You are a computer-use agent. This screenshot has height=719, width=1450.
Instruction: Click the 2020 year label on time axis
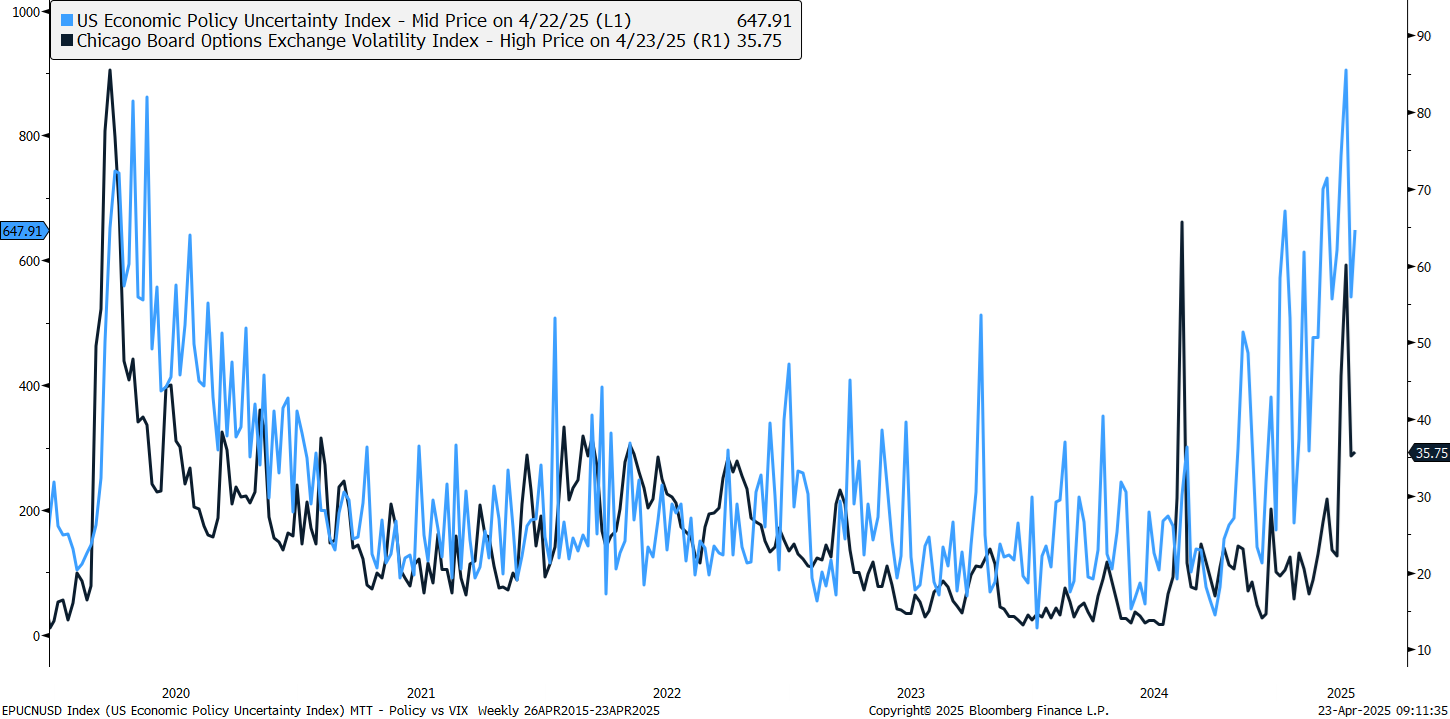click(176, 693)
